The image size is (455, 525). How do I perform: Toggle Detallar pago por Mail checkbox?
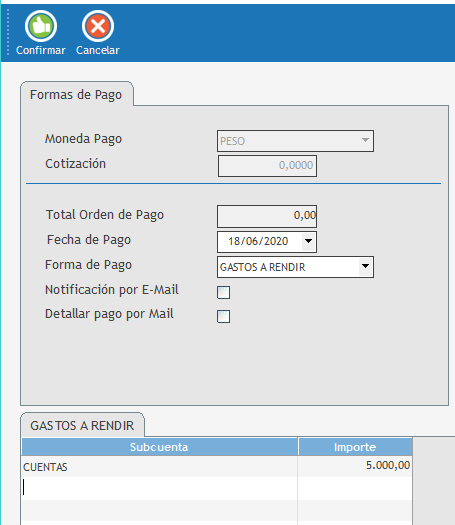pos(223,316)
